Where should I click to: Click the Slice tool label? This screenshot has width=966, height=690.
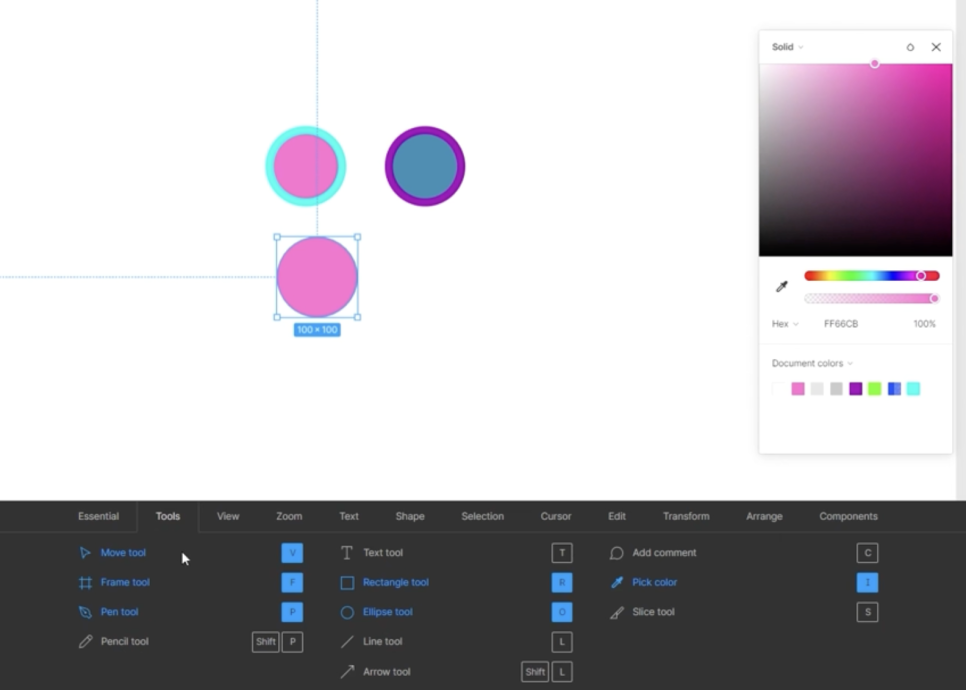653,612
